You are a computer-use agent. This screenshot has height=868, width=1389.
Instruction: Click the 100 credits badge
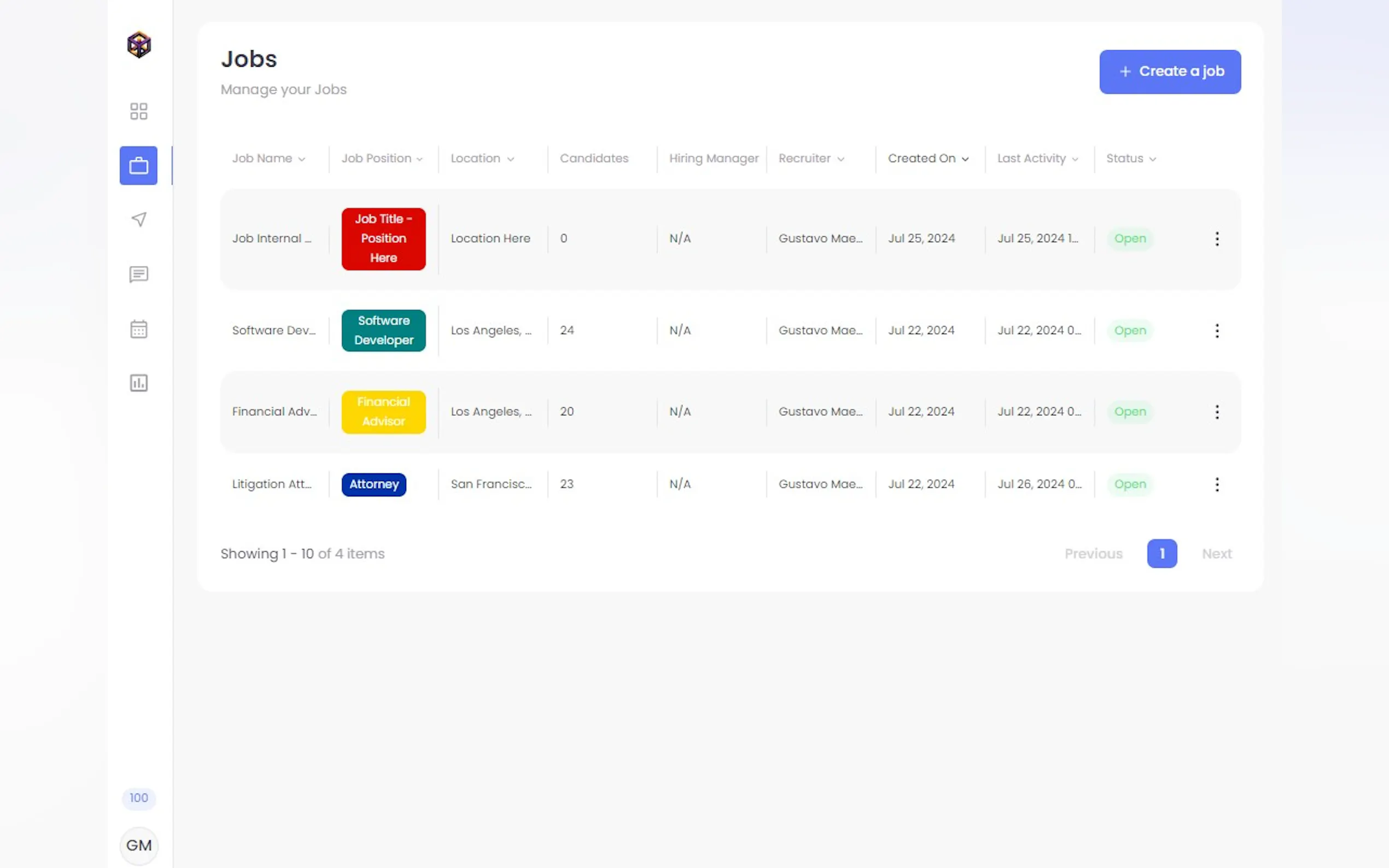click(138, 798)
